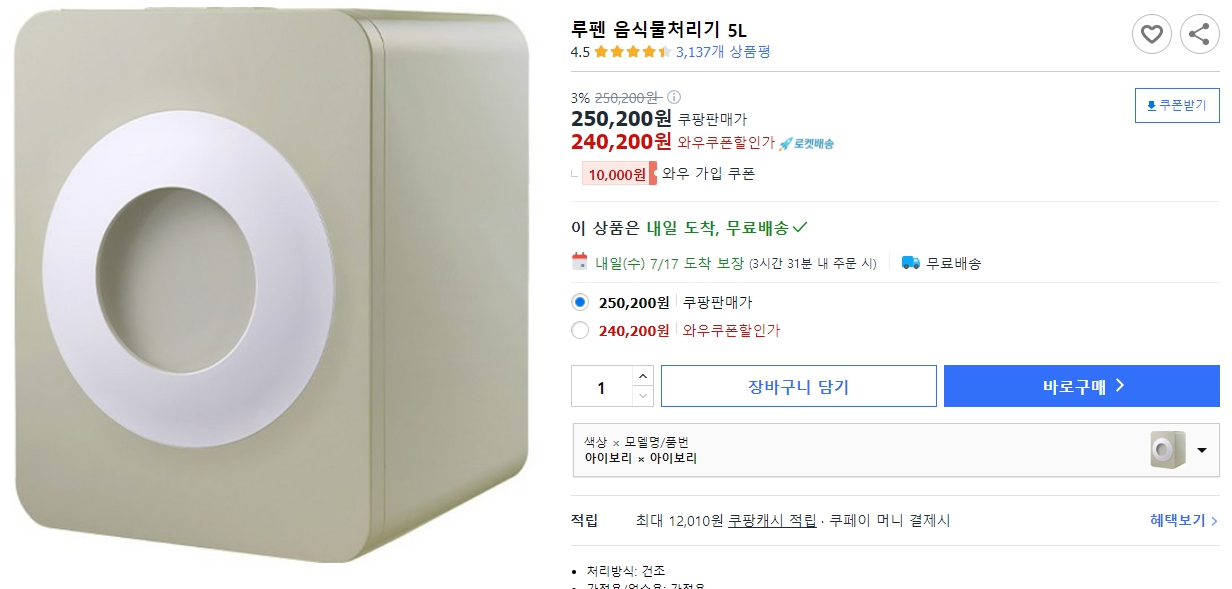Decrease quantity with the down arrow
1232x589 pixels.
643,394
